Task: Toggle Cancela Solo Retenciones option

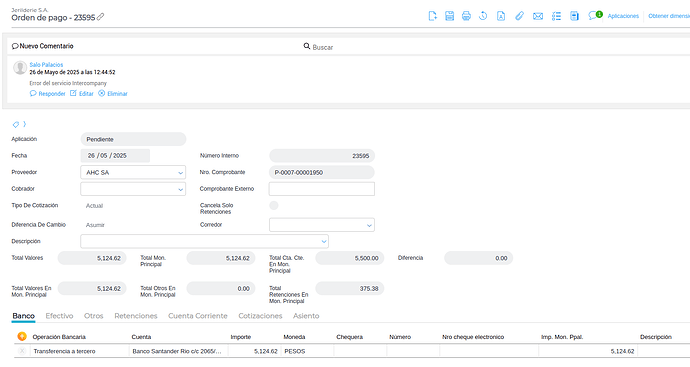Action: (274, 206)
